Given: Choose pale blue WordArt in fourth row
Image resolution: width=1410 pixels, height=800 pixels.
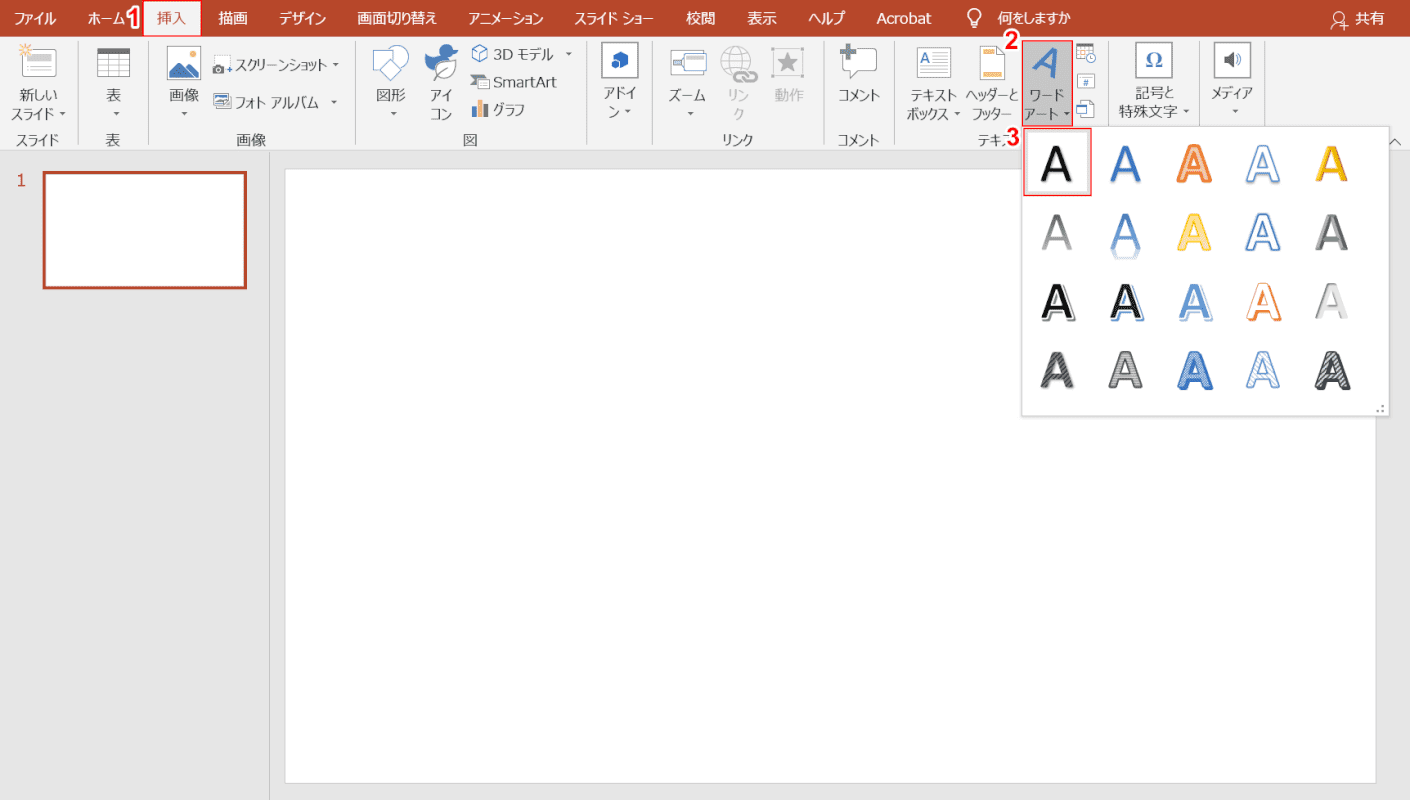Looking at the screenshot, I should point(1264,370).
